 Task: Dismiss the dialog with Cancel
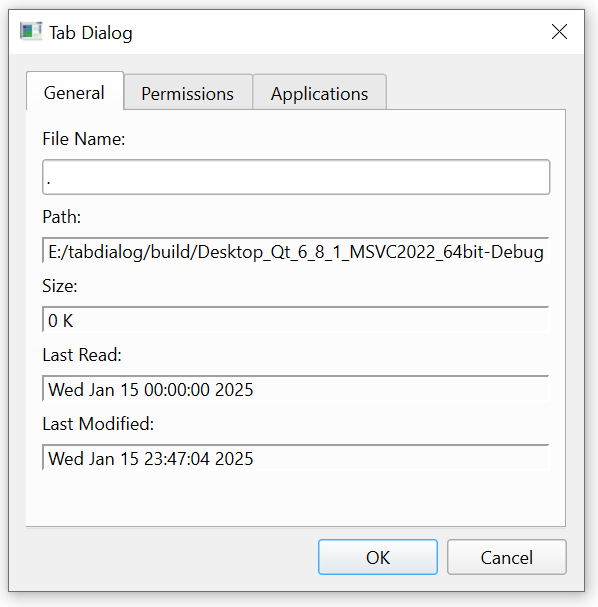coord(507,557)
